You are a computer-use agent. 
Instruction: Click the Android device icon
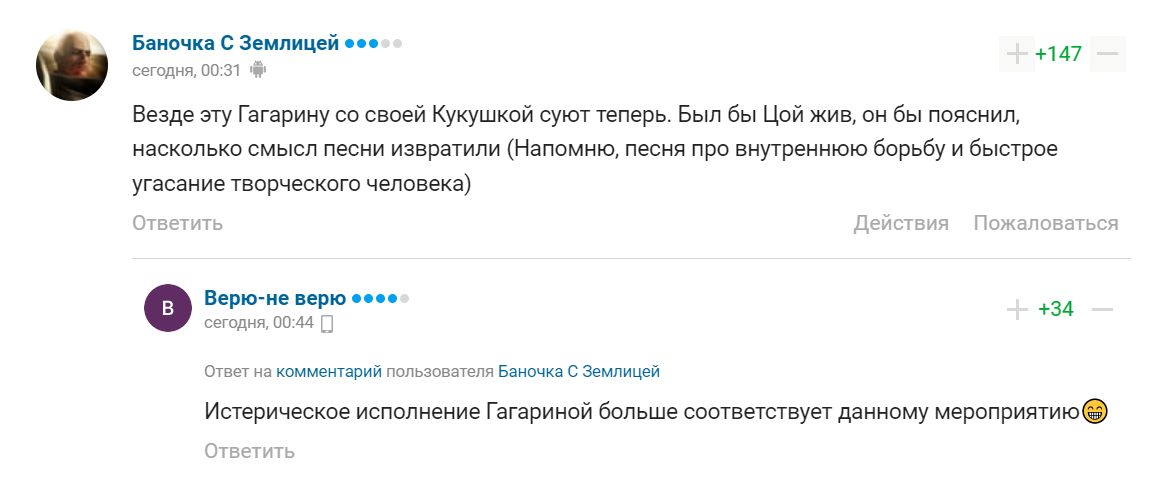[x=258, y=70]
